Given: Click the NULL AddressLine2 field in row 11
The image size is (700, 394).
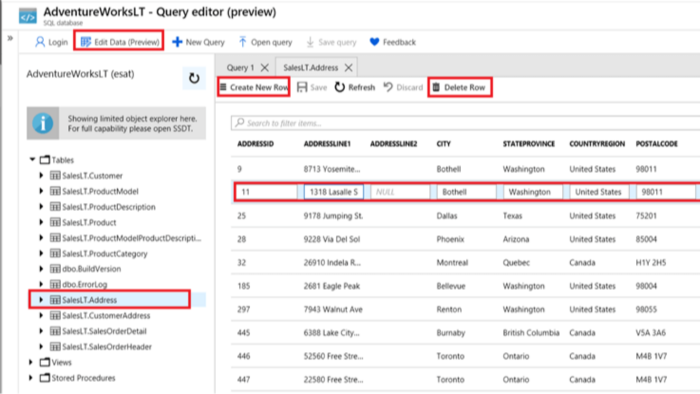Looking at the screenshot, I should tap(400, 192).
